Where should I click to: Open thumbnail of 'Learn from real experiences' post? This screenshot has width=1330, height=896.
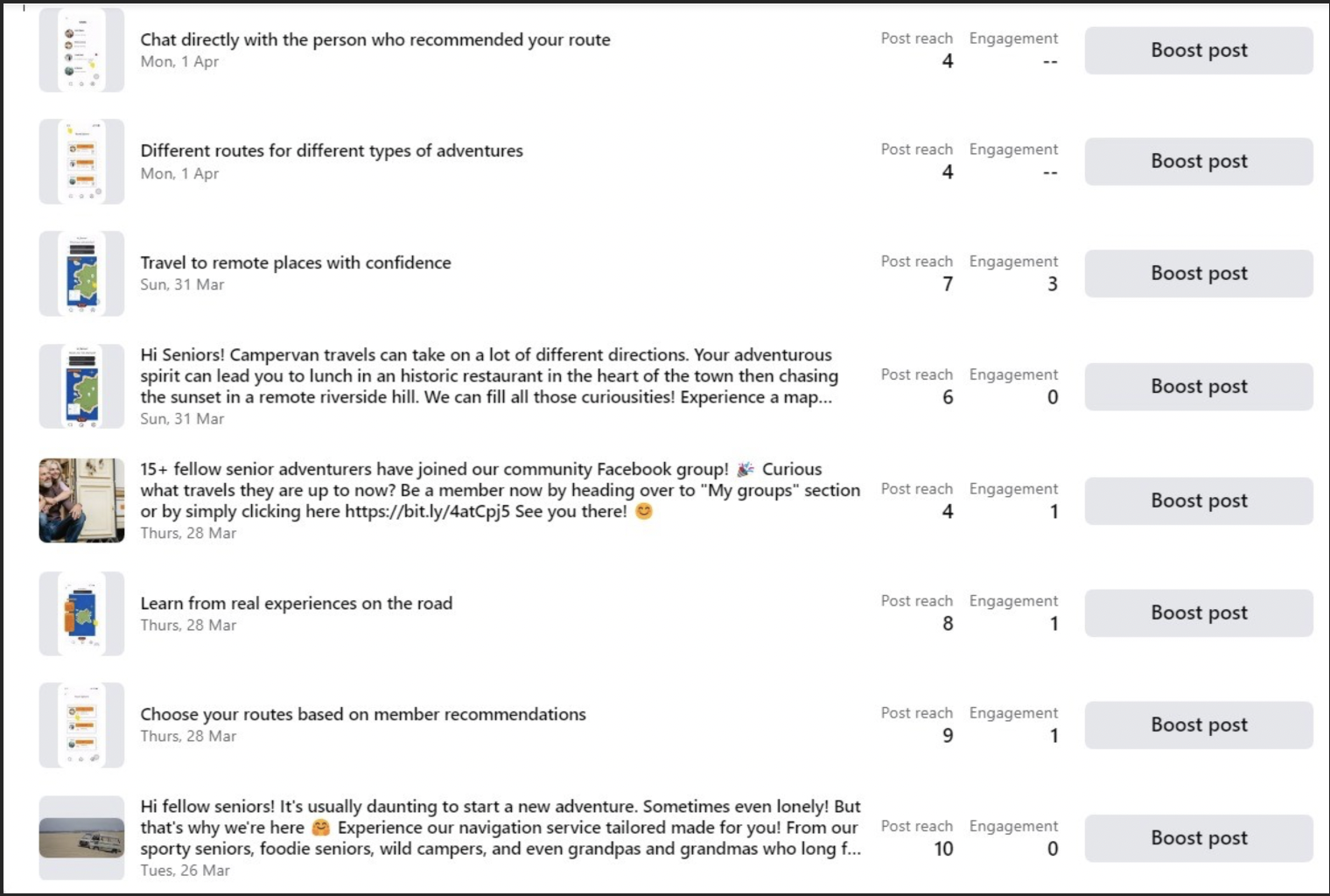81,613
